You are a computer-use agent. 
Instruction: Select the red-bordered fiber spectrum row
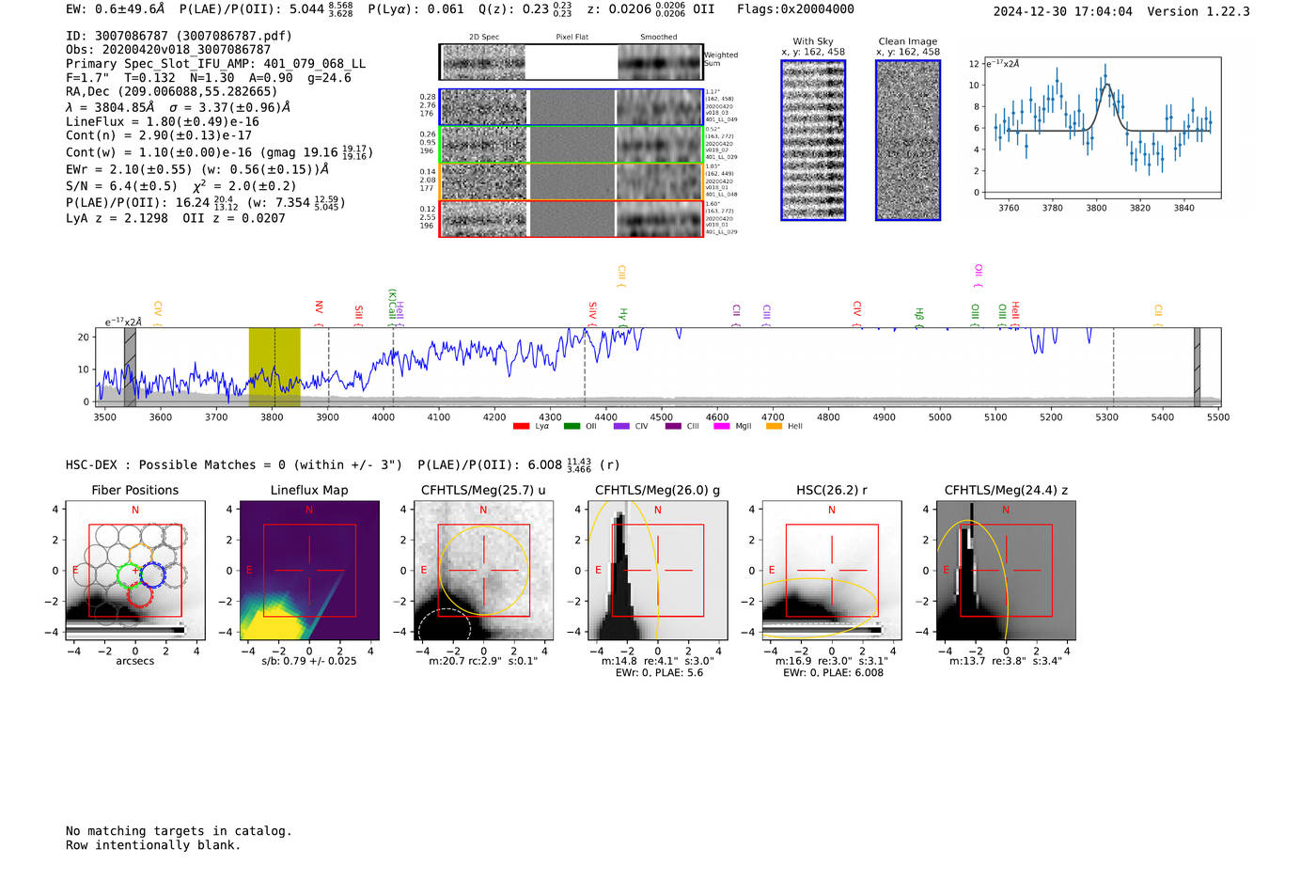(572, 219)
